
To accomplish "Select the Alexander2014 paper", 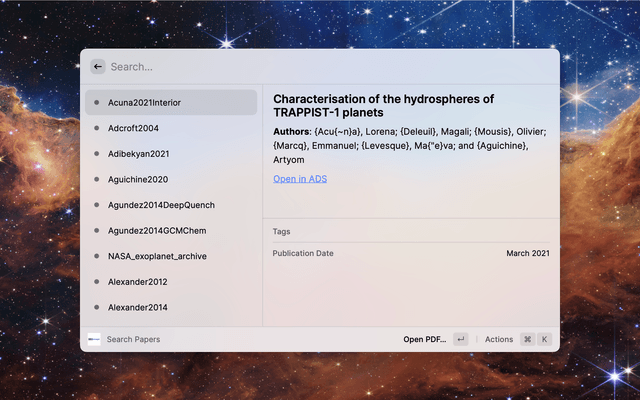I will click(x=138, y=307).
